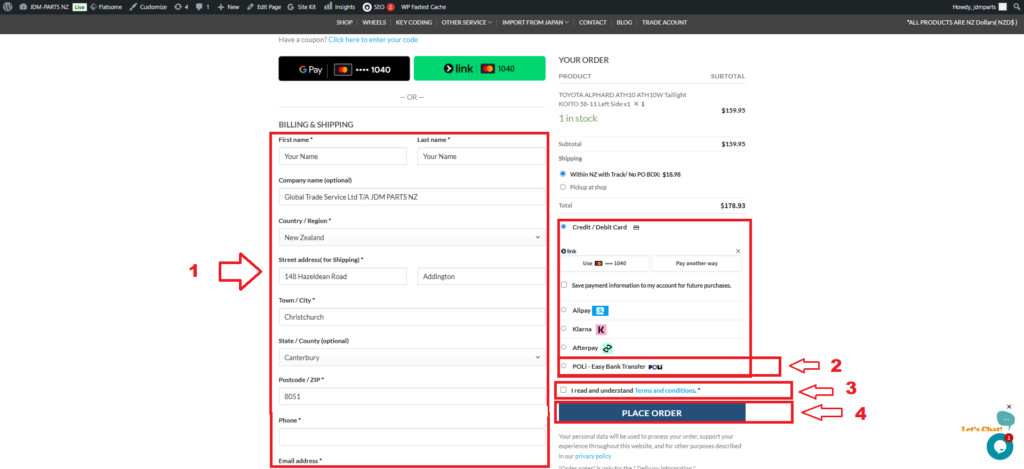Image resolution: width=1024 pixels, height=469 pixels.
Task: Open the CONTACT page
Action: pos(592,22)
